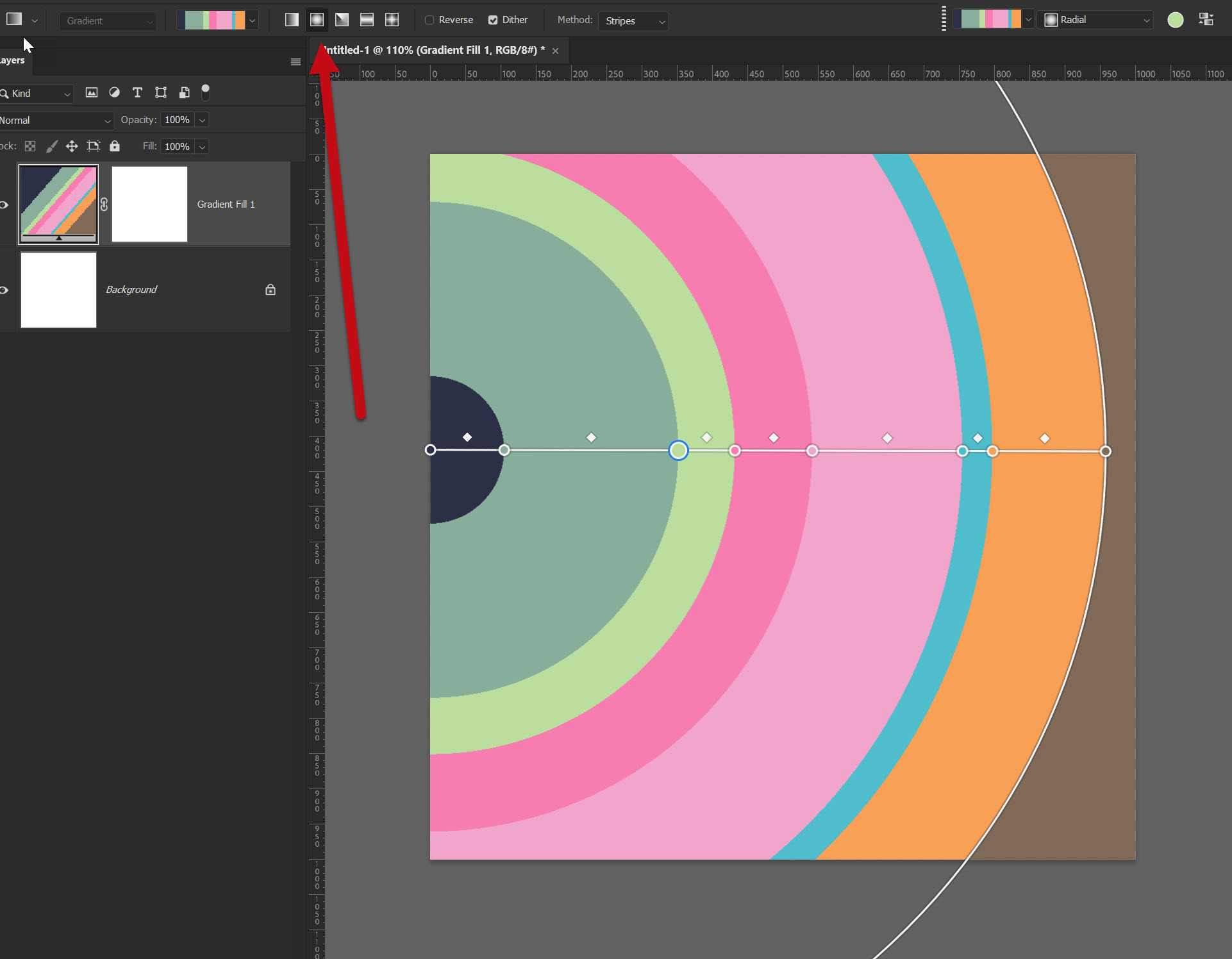Click the Background layer lock icon
The width and height of the screenshot is (1232, 959).
pos(271,290)
